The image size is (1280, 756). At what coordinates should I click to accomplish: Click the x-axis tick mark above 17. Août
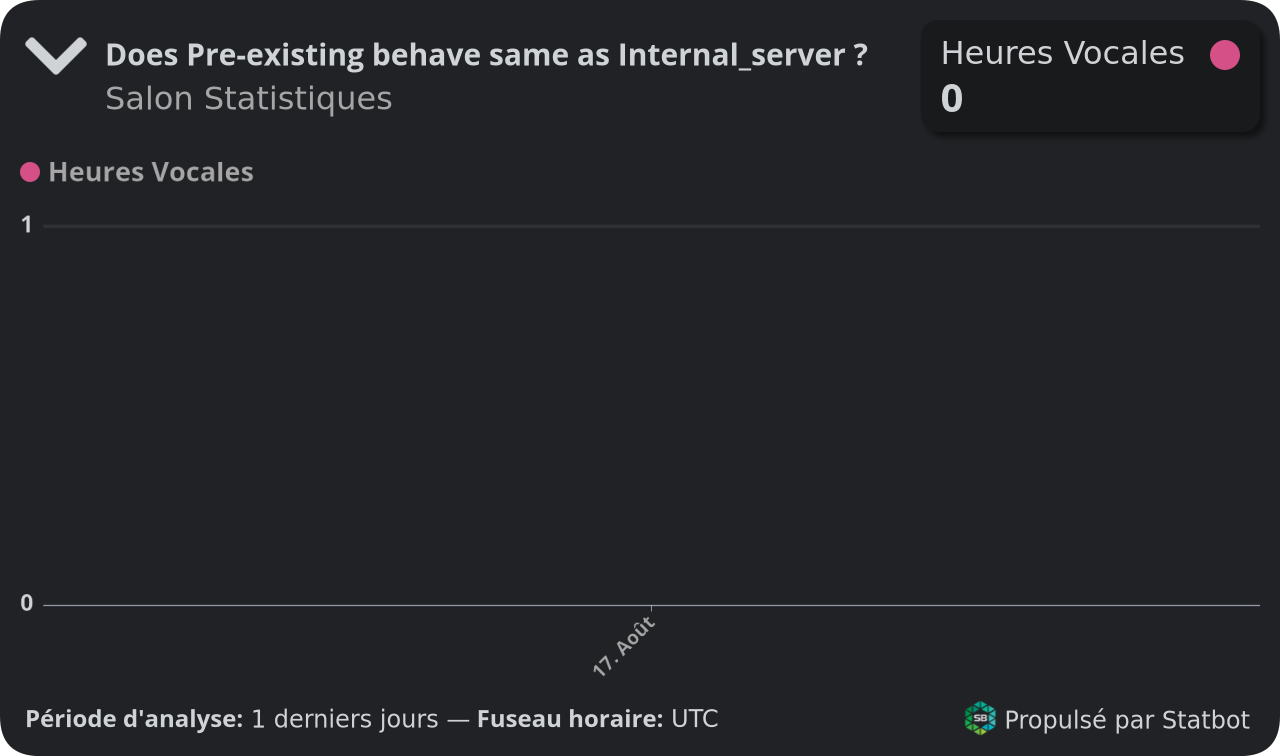coord(651,609)
